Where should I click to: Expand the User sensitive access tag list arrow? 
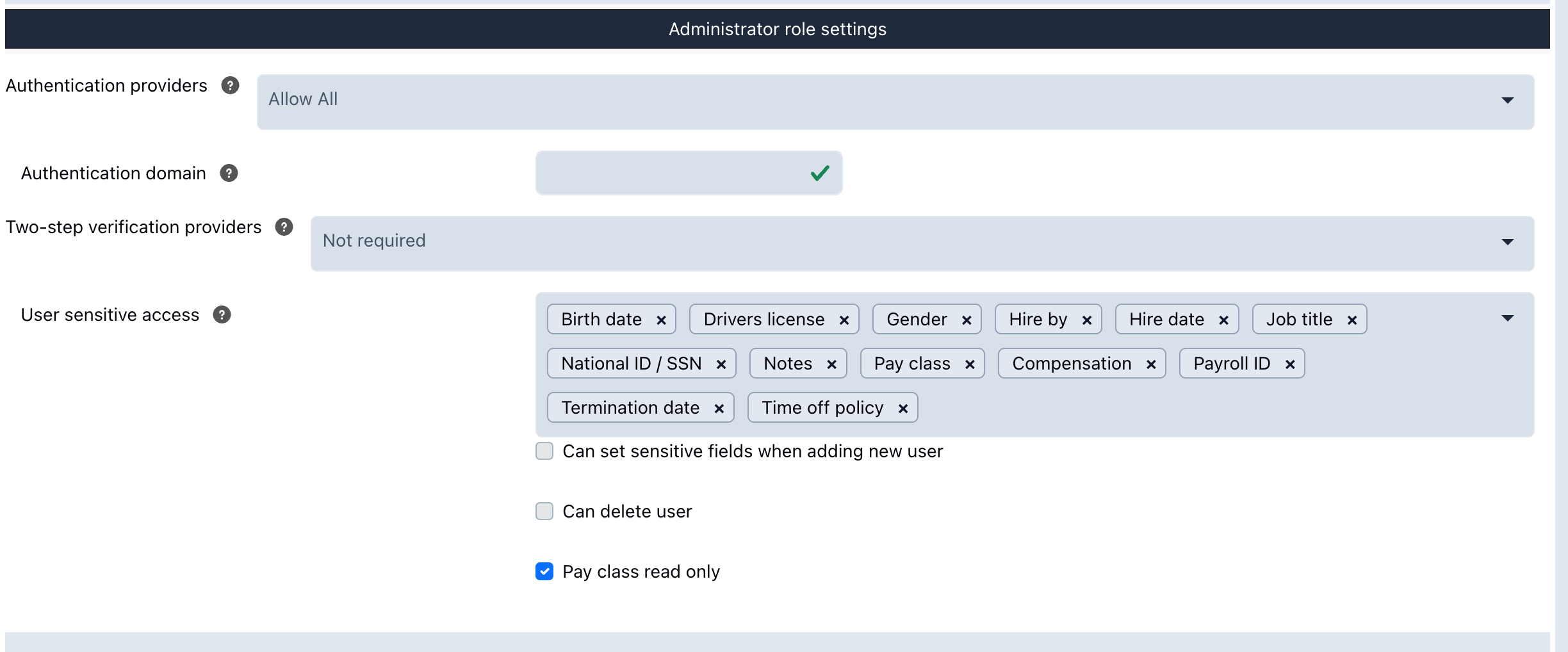coord(1508,318)
